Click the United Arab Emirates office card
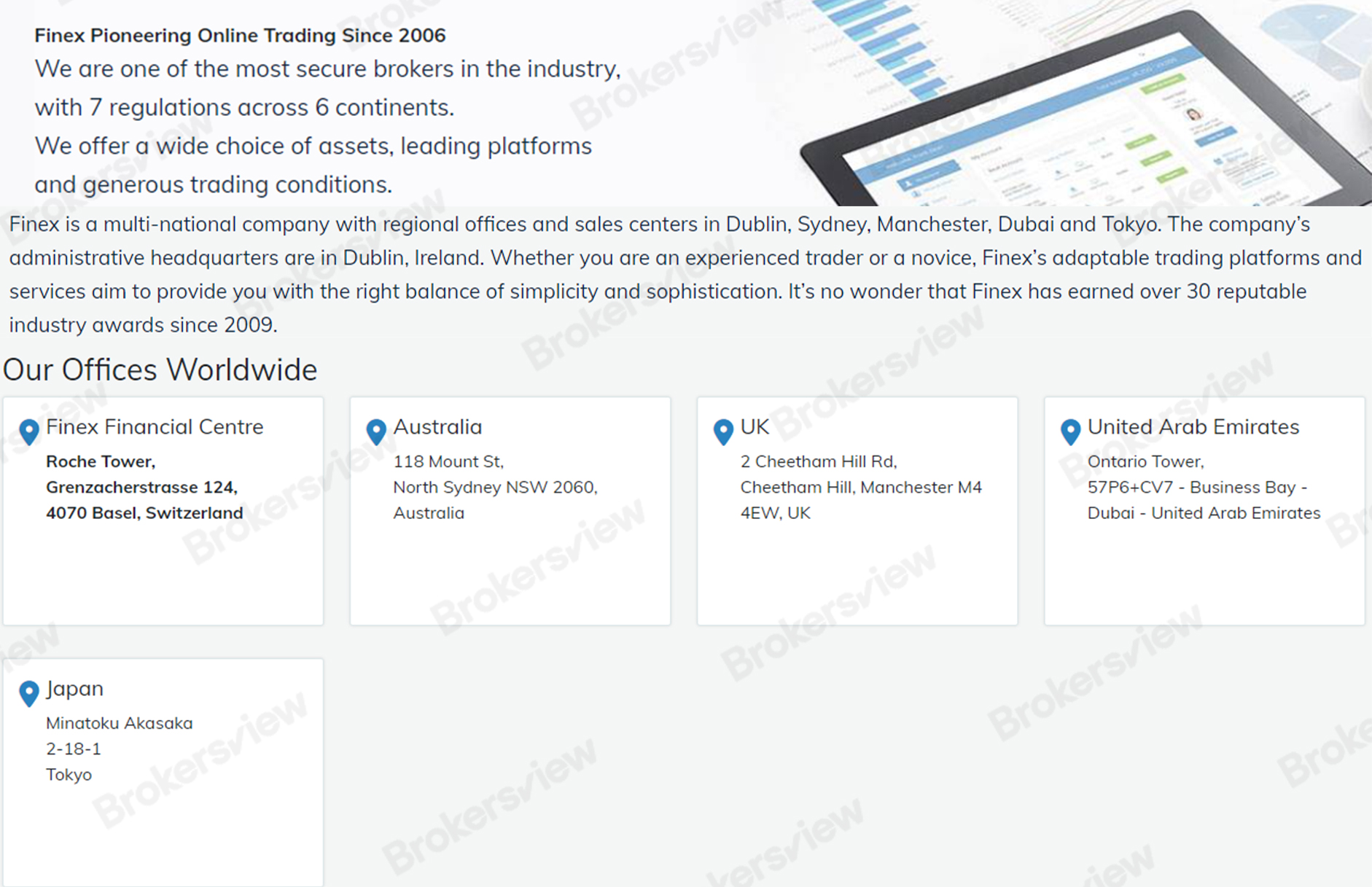 click(x=1203, y=510)
